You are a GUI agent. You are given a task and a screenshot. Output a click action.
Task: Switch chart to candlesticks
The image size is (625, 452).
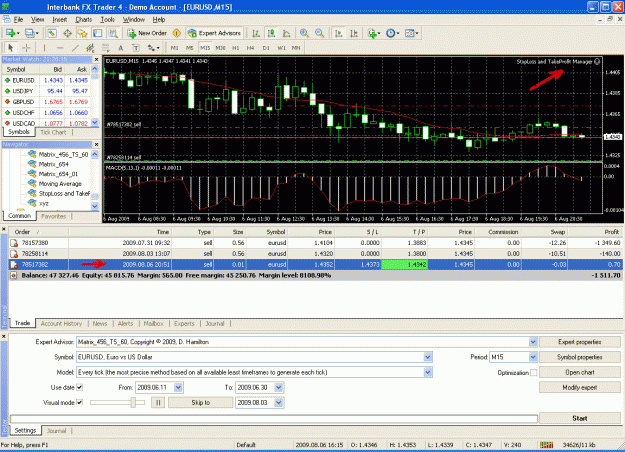pyautogui.click(x=271, y=33)
